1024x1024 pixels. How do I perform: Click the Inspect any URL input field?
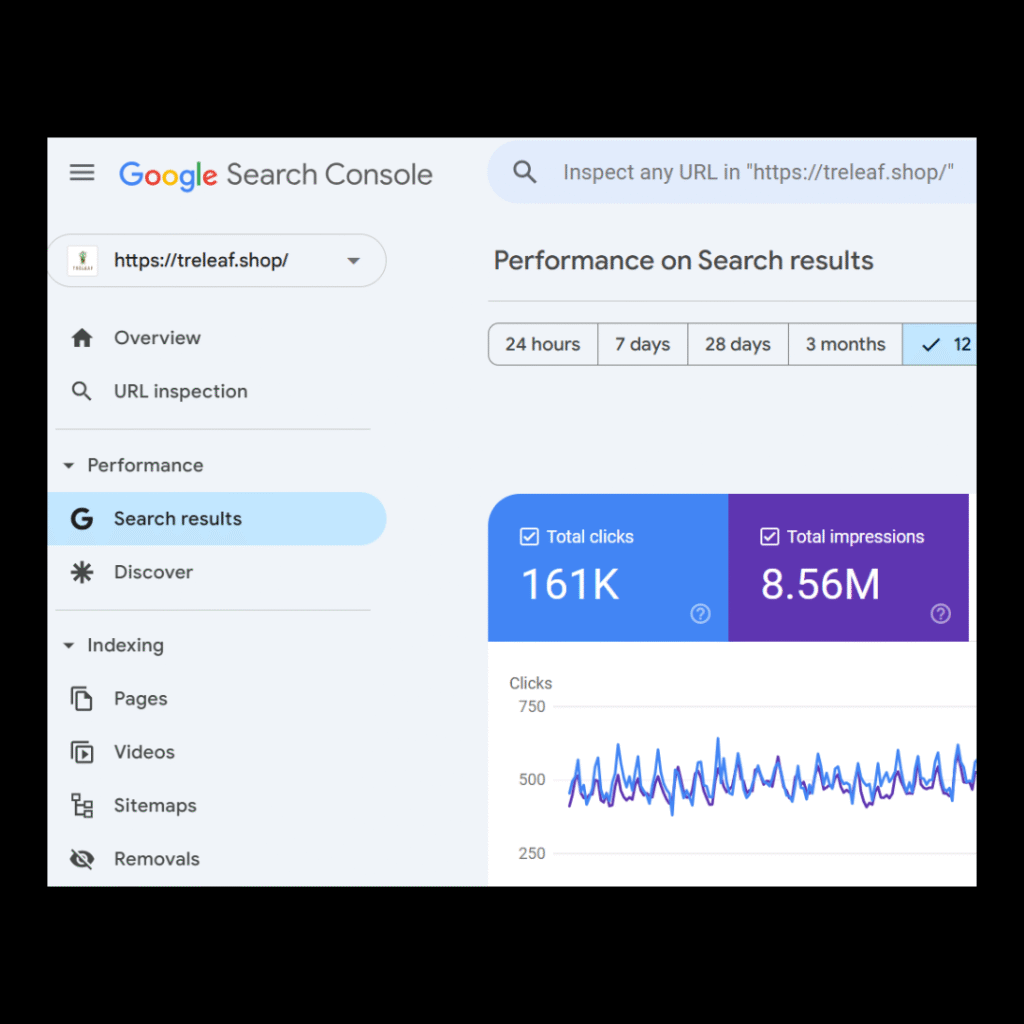[x=757, y=172]
